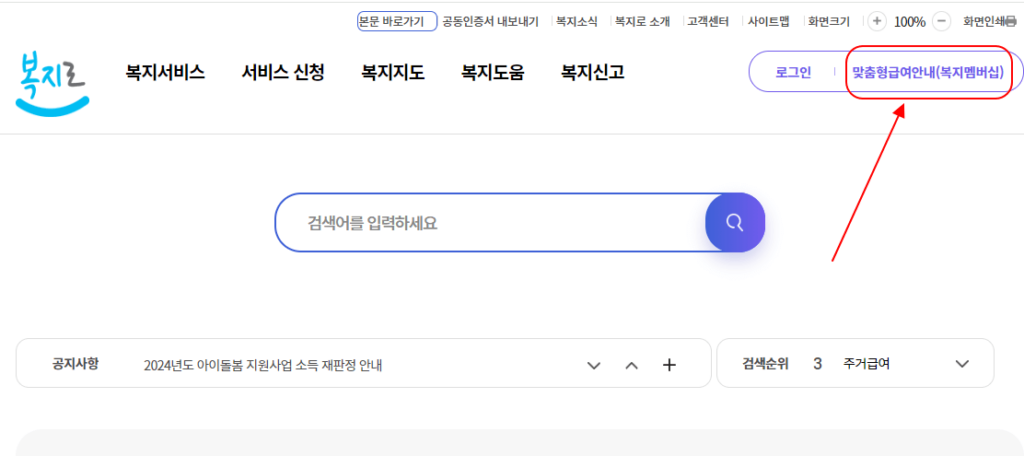
Task: Open the 서비스 신청 menu
Action: click(x=283, y=72)
